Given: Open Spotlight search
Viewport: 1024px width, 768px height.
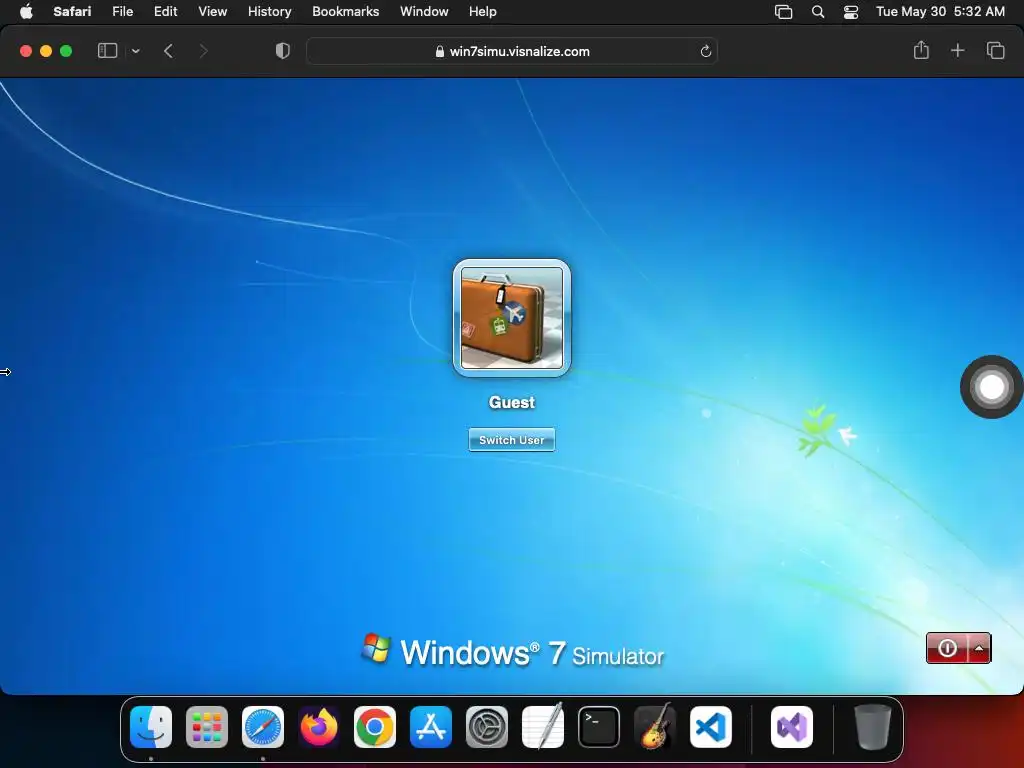Looking at the screenshot, I should 818,12.
